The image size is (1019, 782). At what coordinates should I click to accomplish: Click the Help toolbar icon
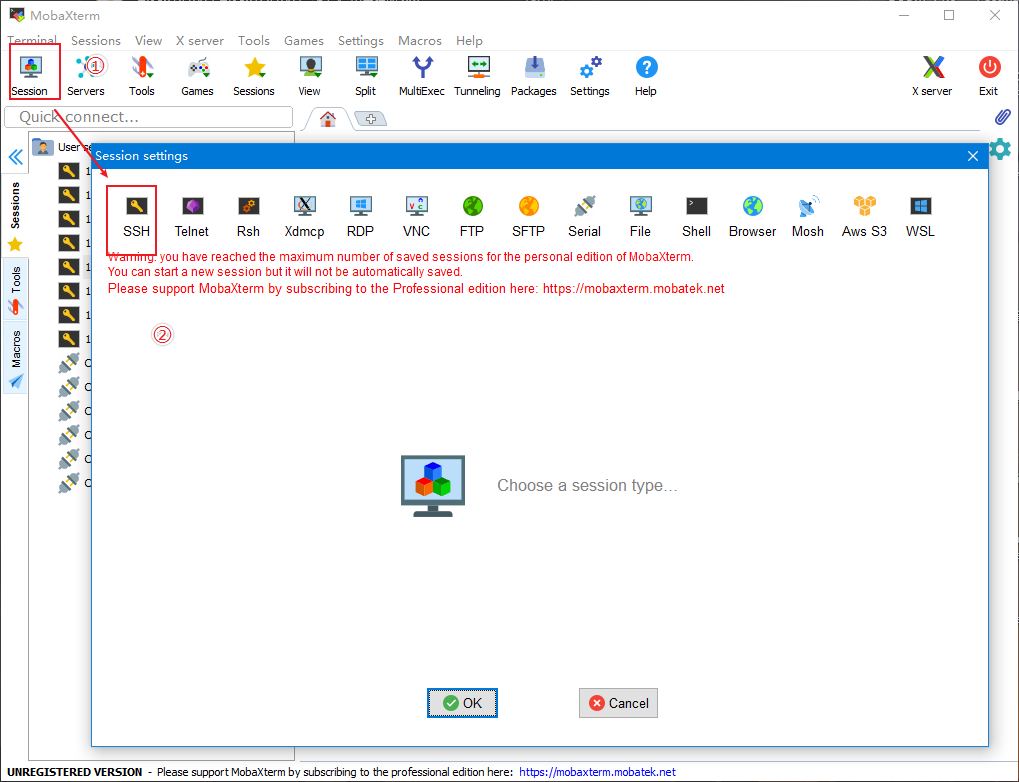click(646, 75)
